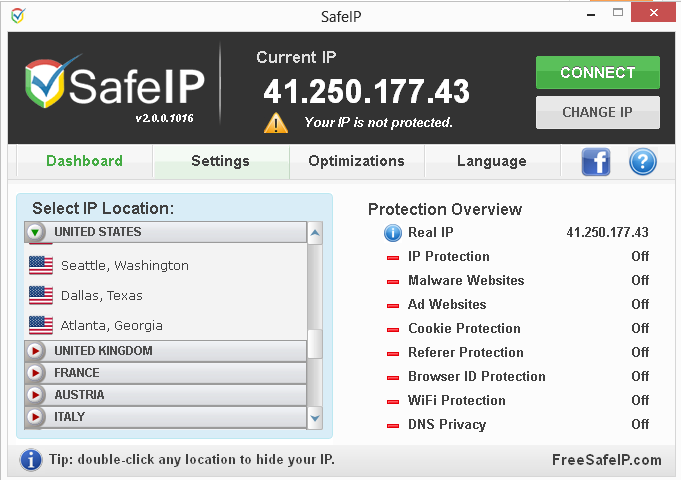Click the Cookie Protection Off status
This screenshot has height=480, width=681.
pyautogui.click(x=640, y=328)
